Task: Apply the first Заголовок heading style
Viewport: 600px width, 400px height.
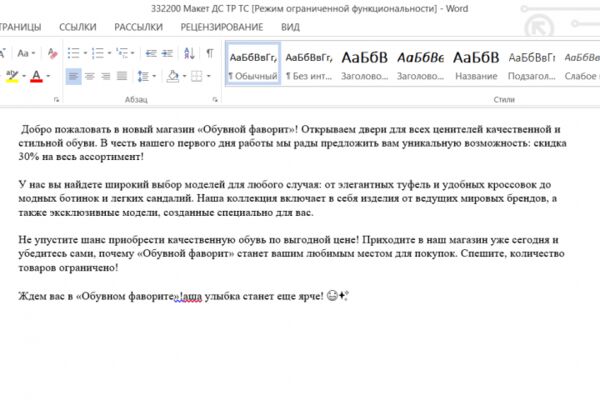Action: pyautogui.click(x=364, y=64)
